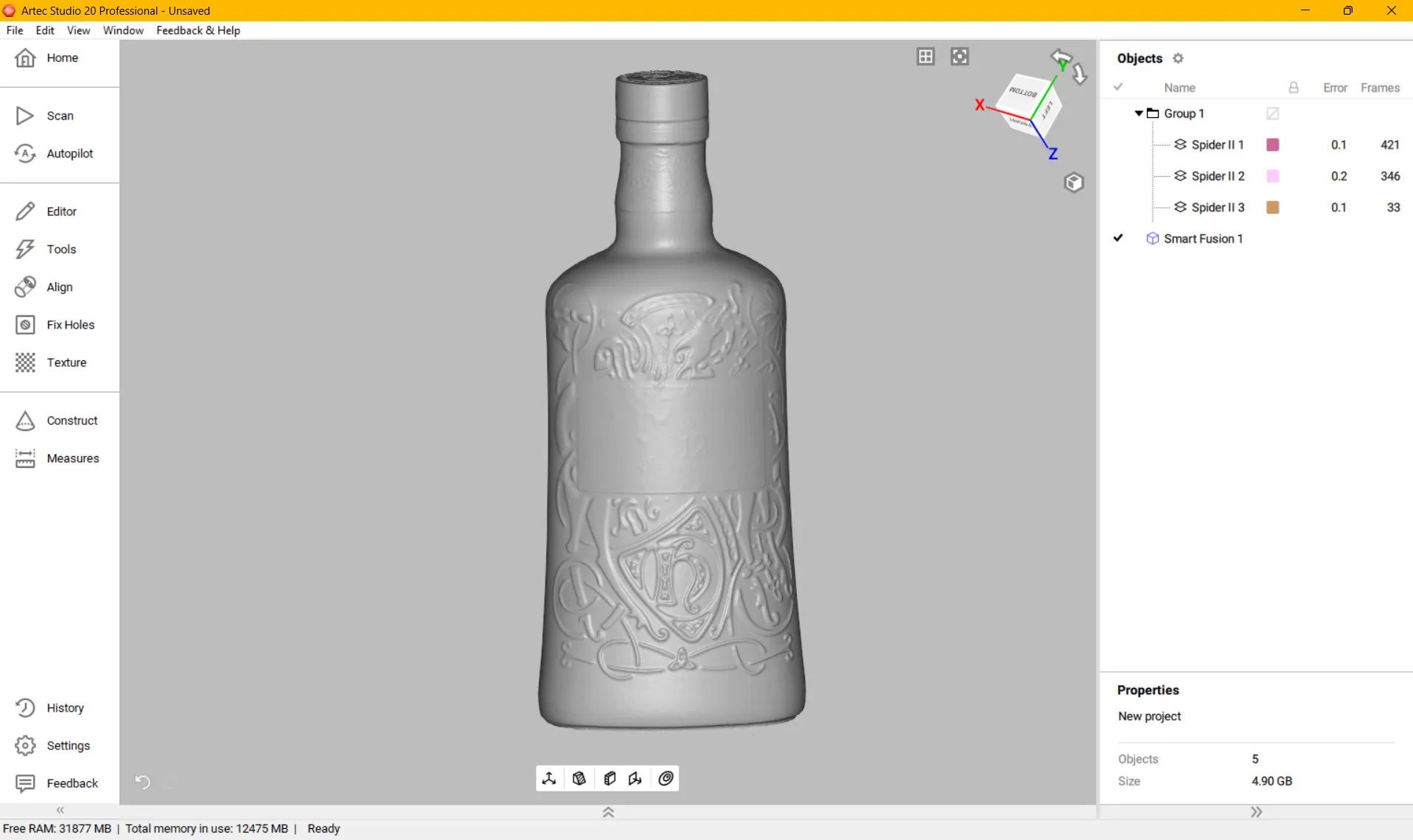The image size is (1413, 840).
Task: Click the solid cube shading icon
Action: click(610, 779)
